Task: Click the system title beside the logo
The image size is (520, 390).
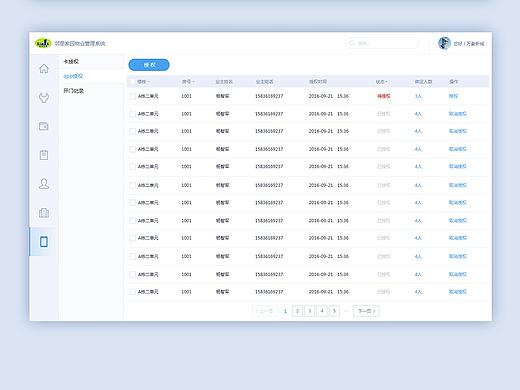Action: pos(80,43)
